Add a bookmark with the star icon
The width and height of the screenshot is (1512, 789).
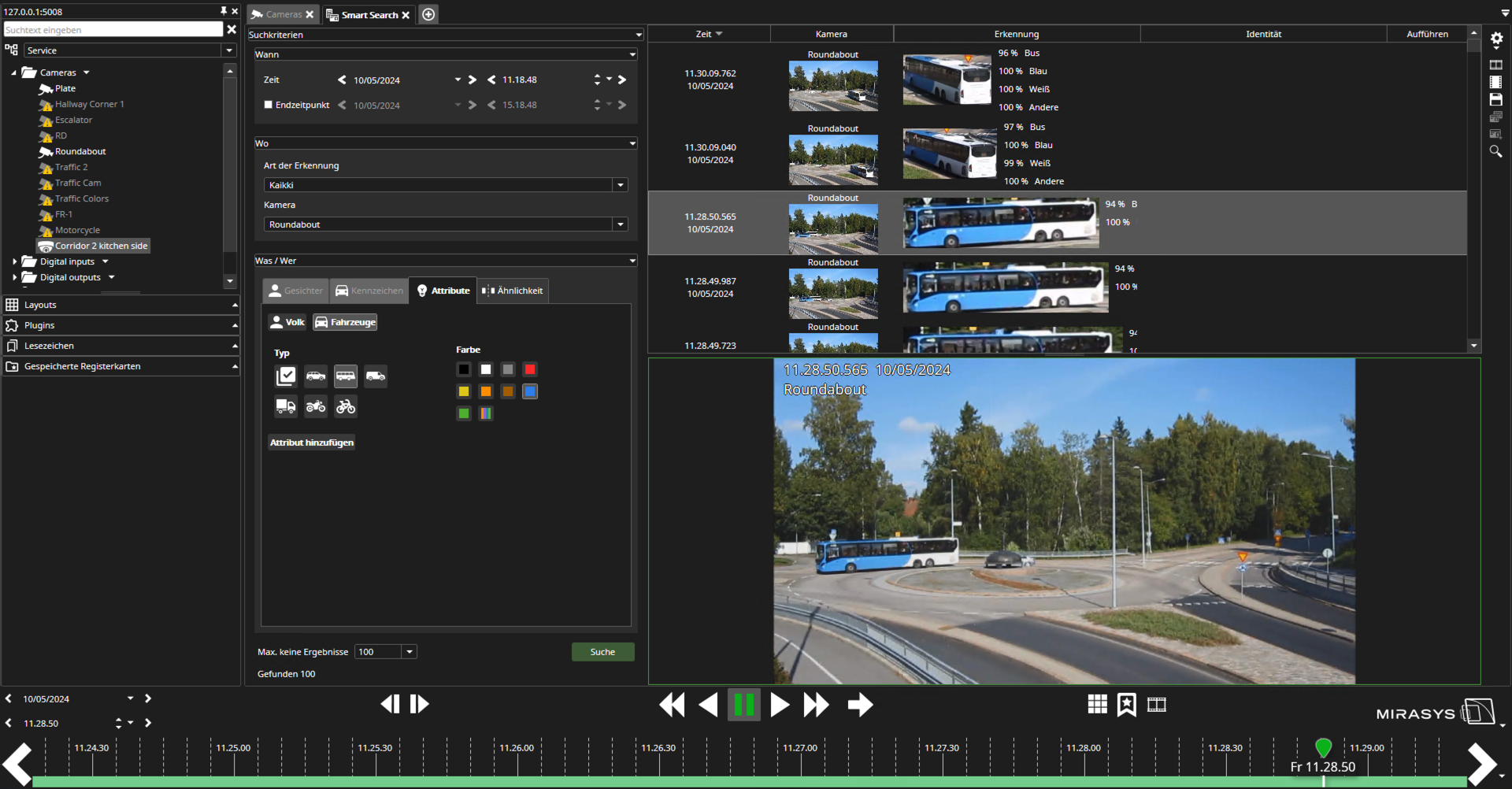pyautogui.click(x=1127, y=705)
